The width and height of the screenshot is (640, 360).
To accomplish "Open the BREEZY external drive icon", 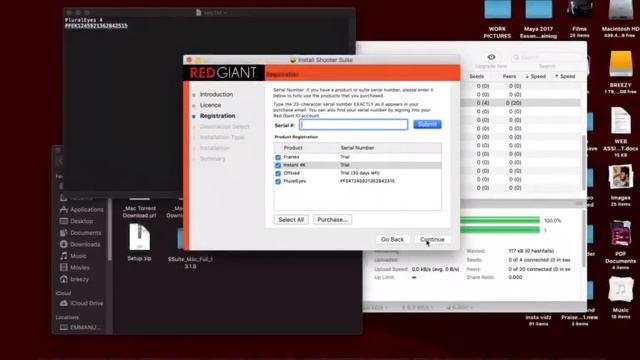I will 620,73.
